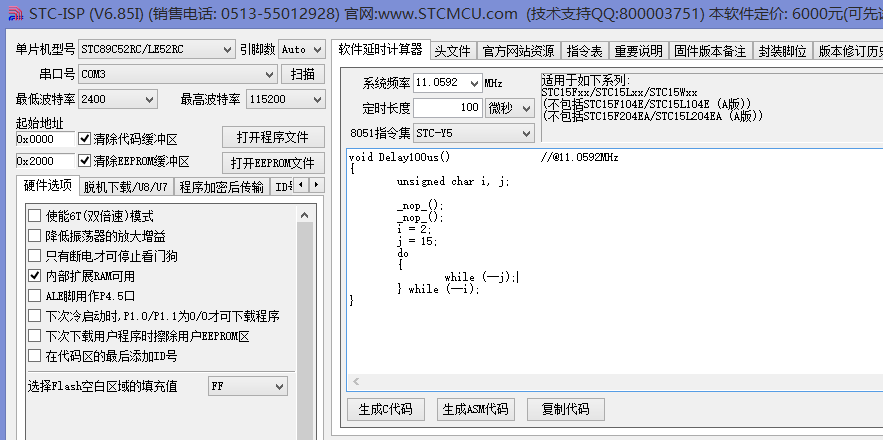The width and height of the screenshot is (883, 440).
Task: Click 生成C代码 button
Action: pos(385,409)
